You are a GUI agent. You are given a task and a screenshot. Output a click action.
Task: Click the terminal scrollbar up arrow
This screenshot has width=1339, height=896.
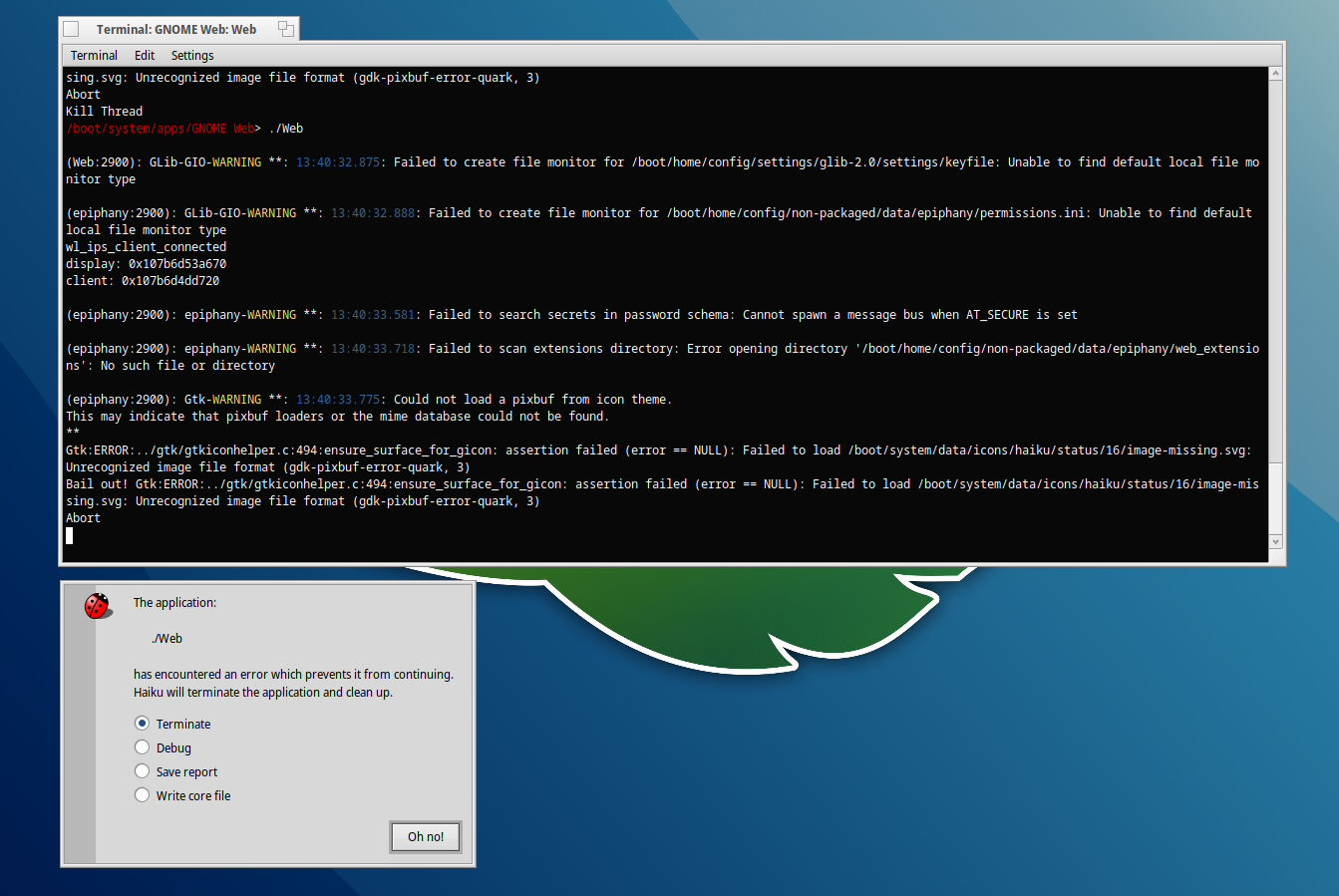tap(1275, 74)
